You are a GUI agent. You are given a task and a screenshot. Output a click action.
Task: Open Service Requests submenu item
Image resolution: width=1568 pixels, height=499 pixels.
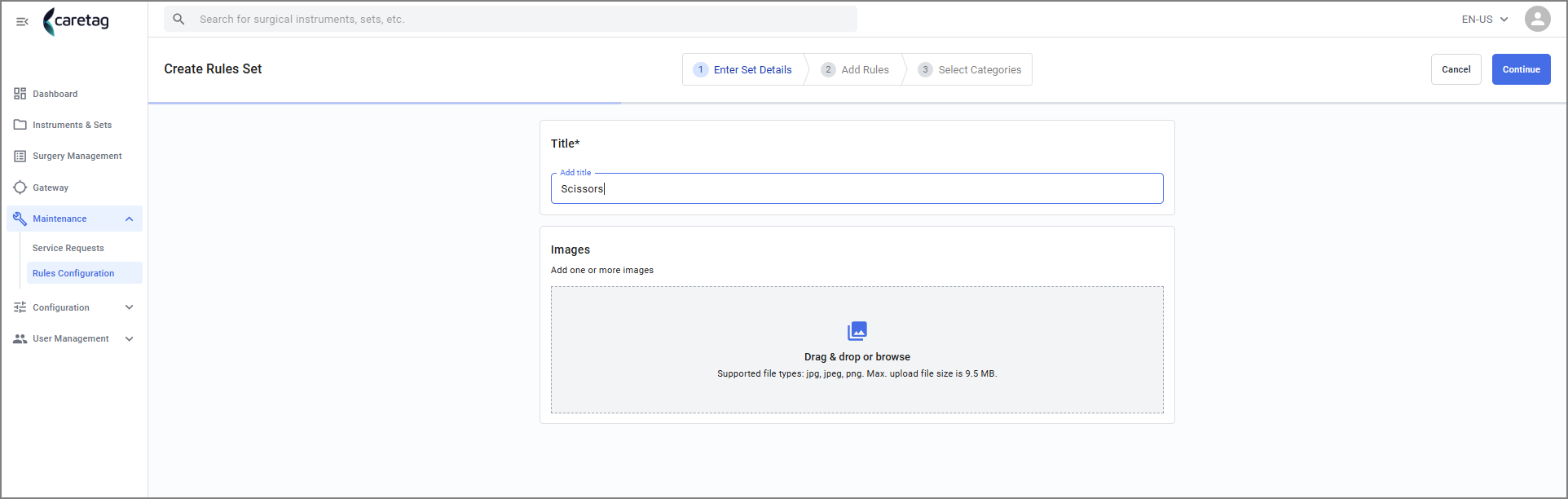click(68, 248)
